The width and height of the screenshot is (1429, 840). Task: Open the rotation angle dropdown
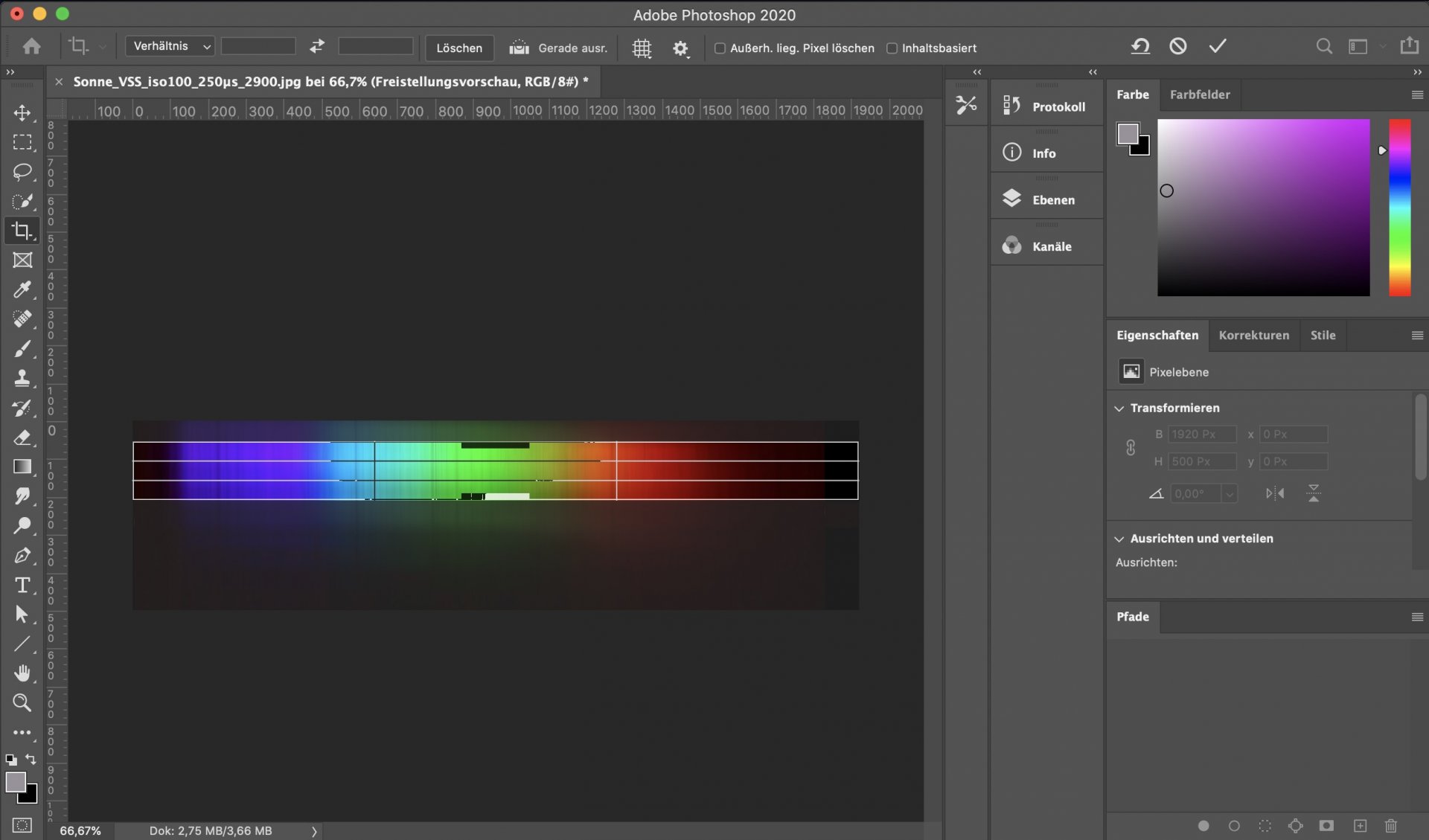(1230, 494)
